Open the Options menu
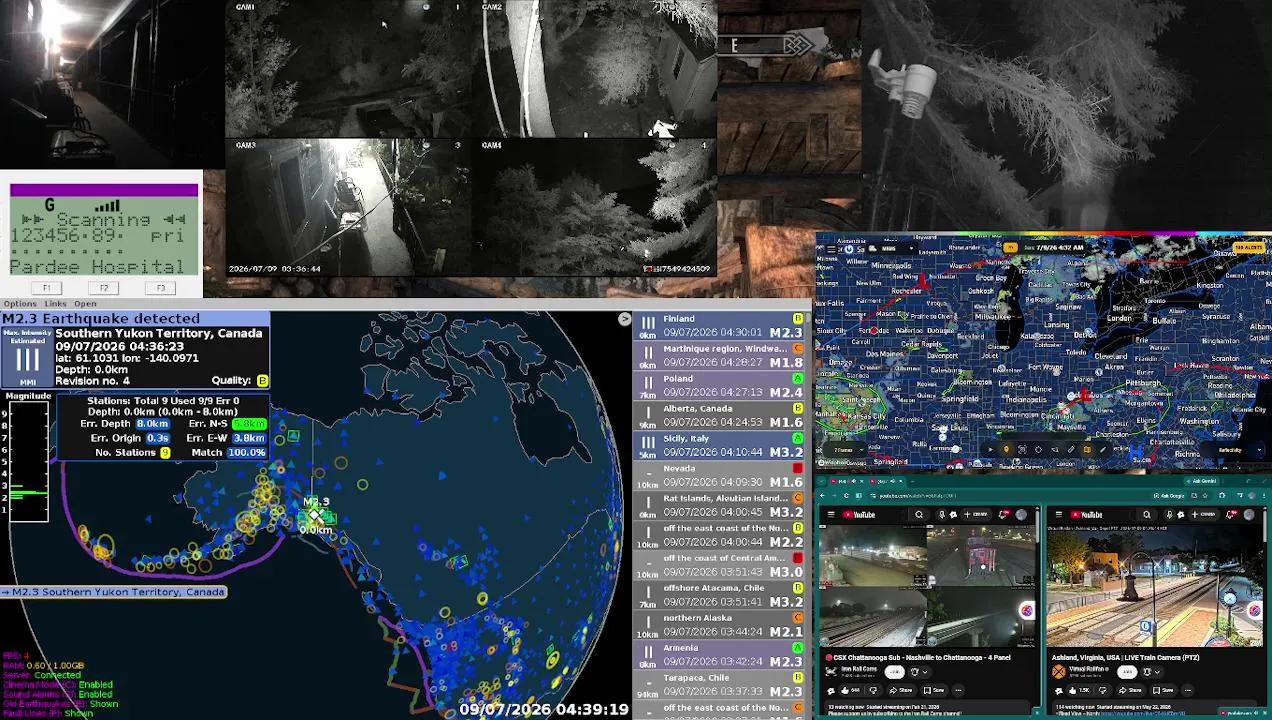The image size is (1272, 720). coord(19,304)
